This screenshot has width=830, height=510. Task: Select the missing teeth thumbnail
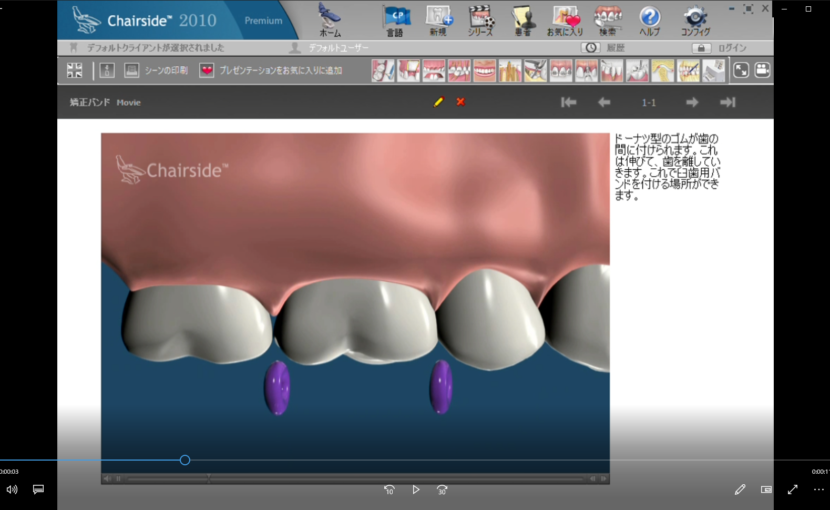pyautogui.click(x=434, y=70)
